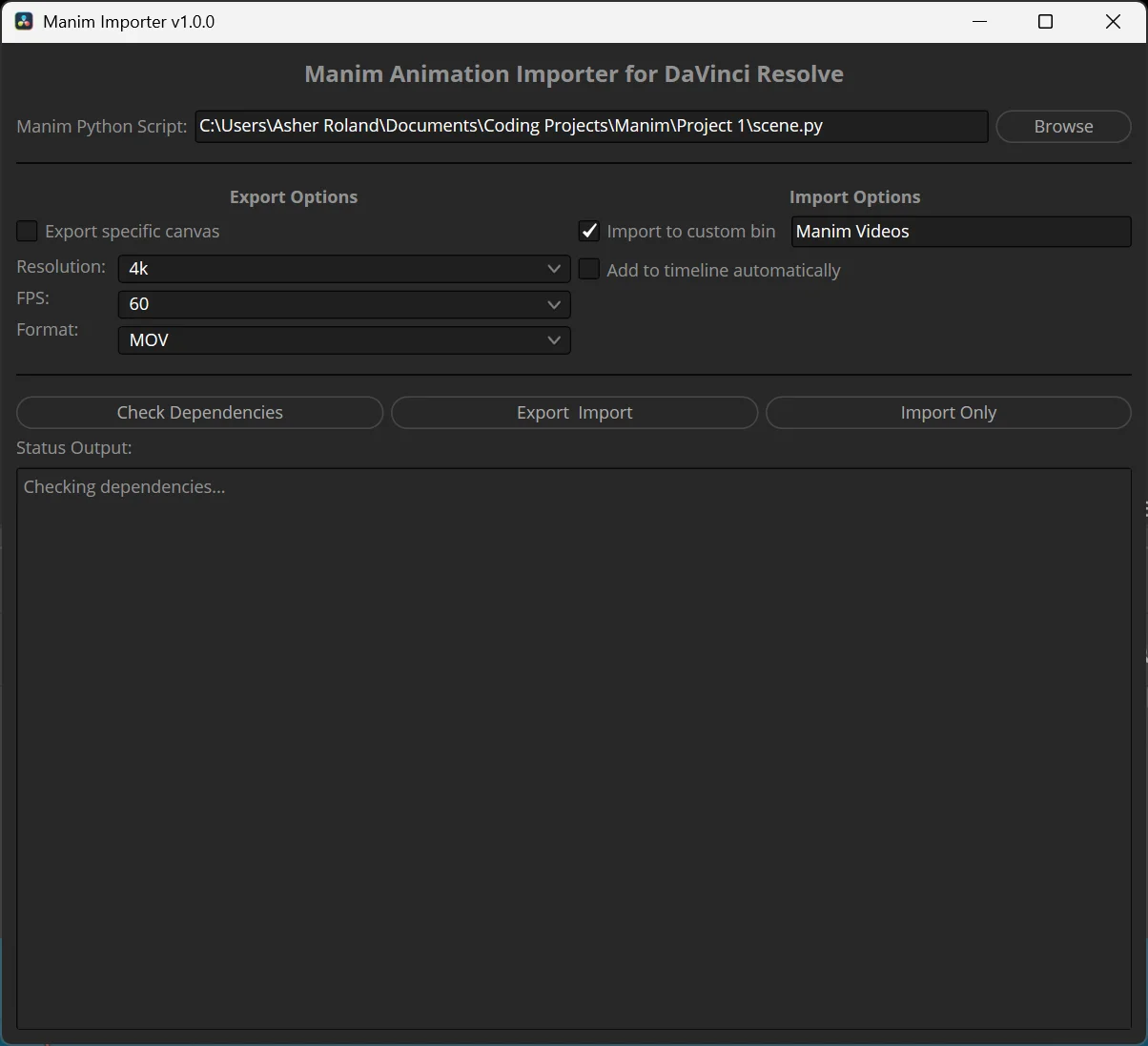
Task: Click the 'Format:' label
Action: pos(48,330)
